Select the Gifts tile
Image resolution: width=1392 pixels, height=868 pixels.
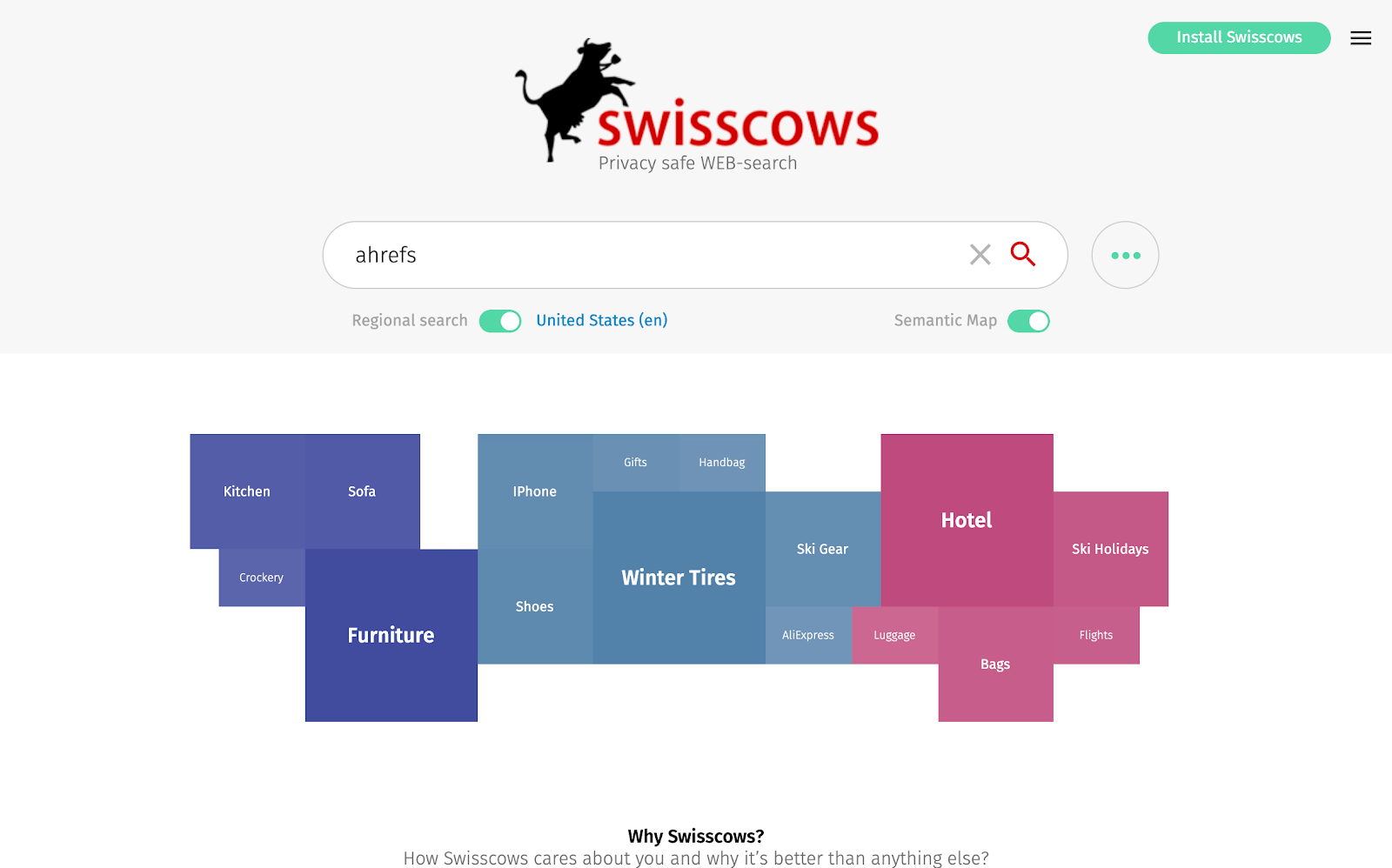[636, 463]
